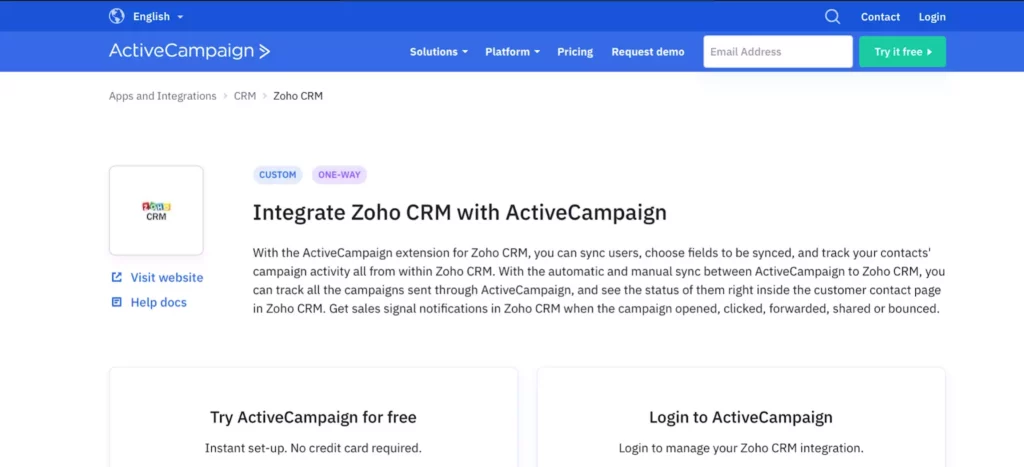Focus the Email Address input field

tap(778, 52)
